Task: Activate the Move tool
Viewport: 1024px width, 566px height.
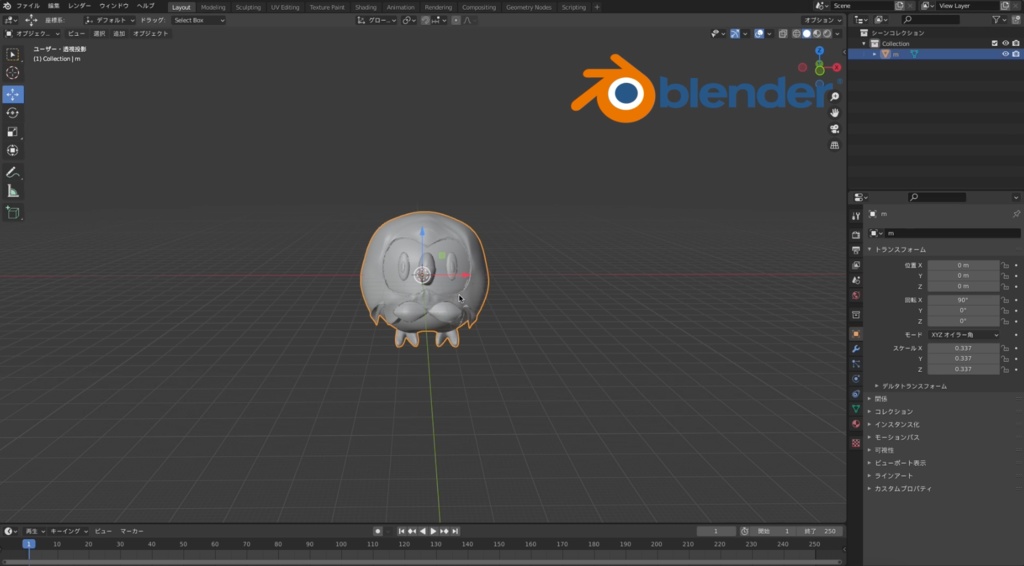Action: click(x=12, y=94)
